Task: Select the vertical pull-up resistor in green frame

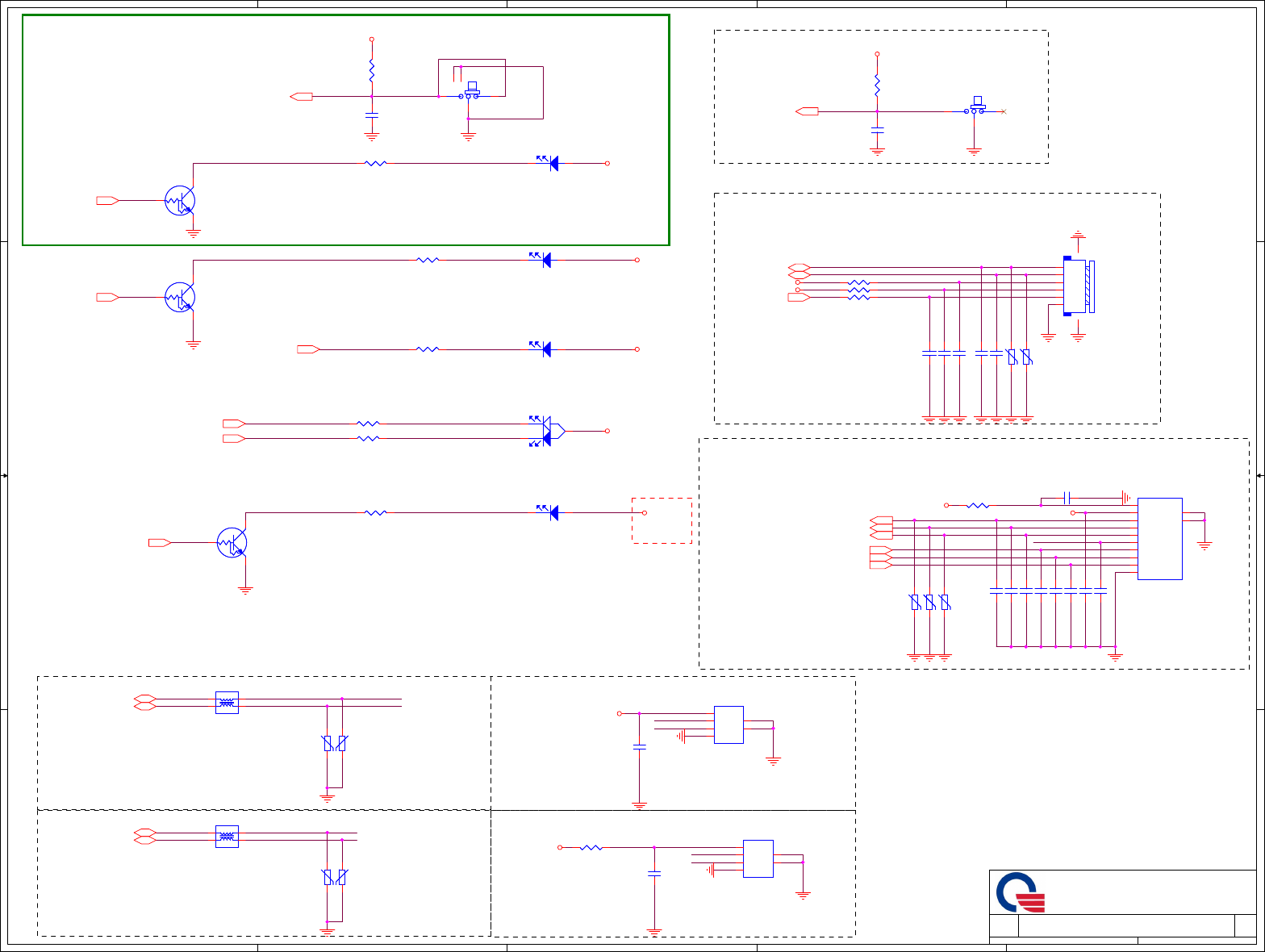Action: 372,70
